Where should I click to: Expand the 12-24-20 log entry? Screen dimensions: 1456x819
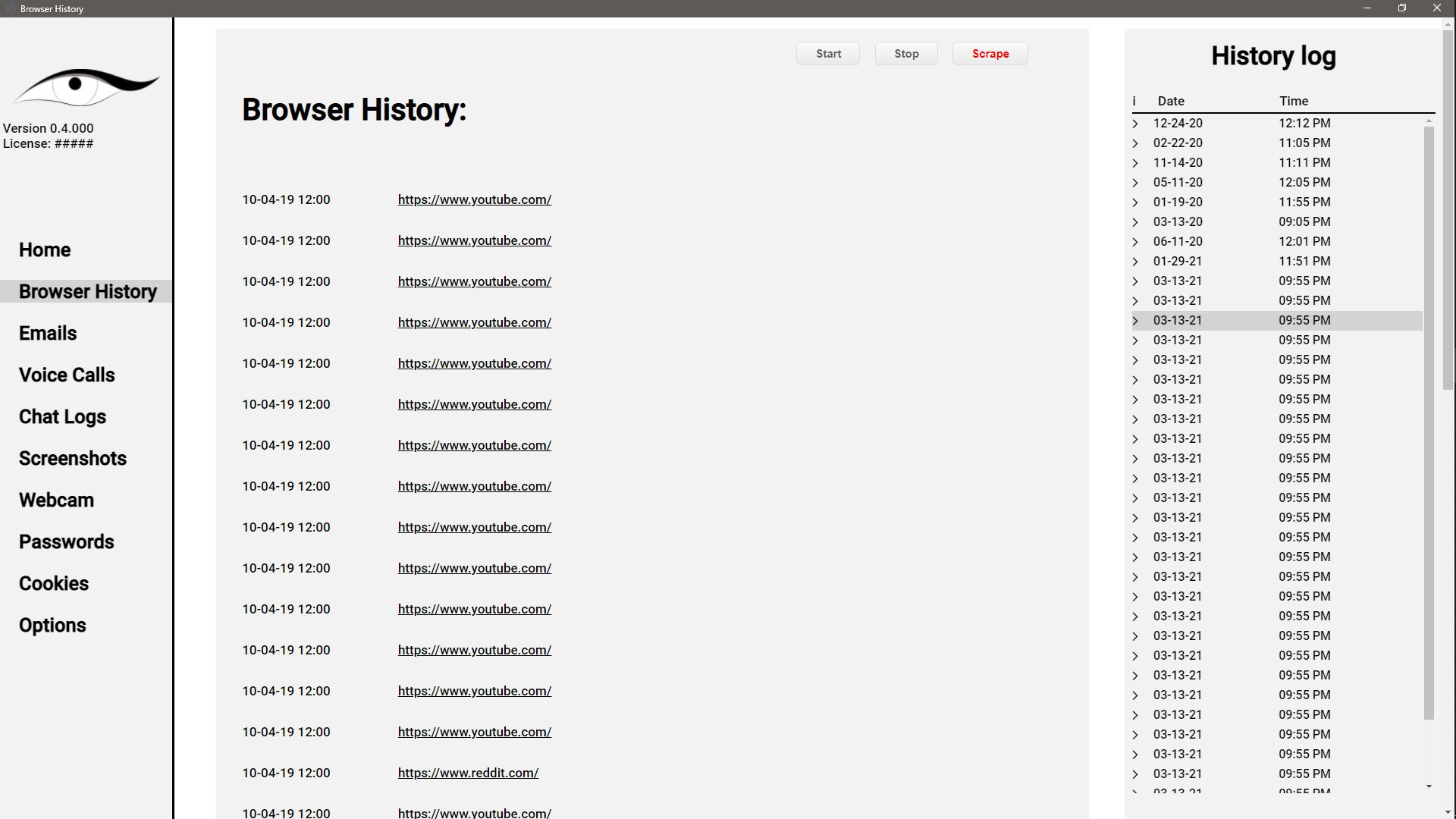tap(1135, 124)
